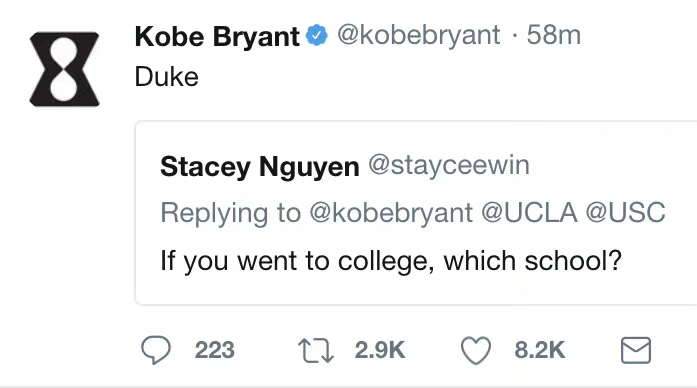Click the 8.2K likes count
This screenshot has height=388, width=697.
pyautogui.click(x=540, y=350)
